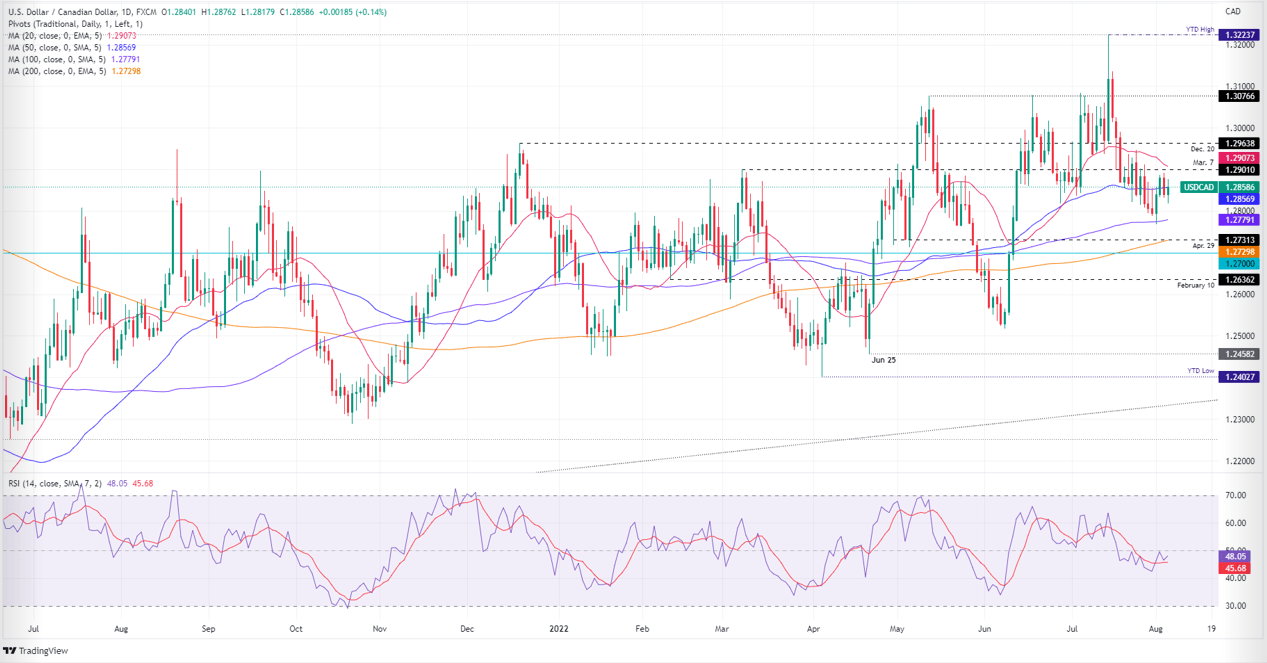Screen dimensions: 1267x663
Task: Click the 1.24027 YTD Low price tag
Action: click(1237, 377)
